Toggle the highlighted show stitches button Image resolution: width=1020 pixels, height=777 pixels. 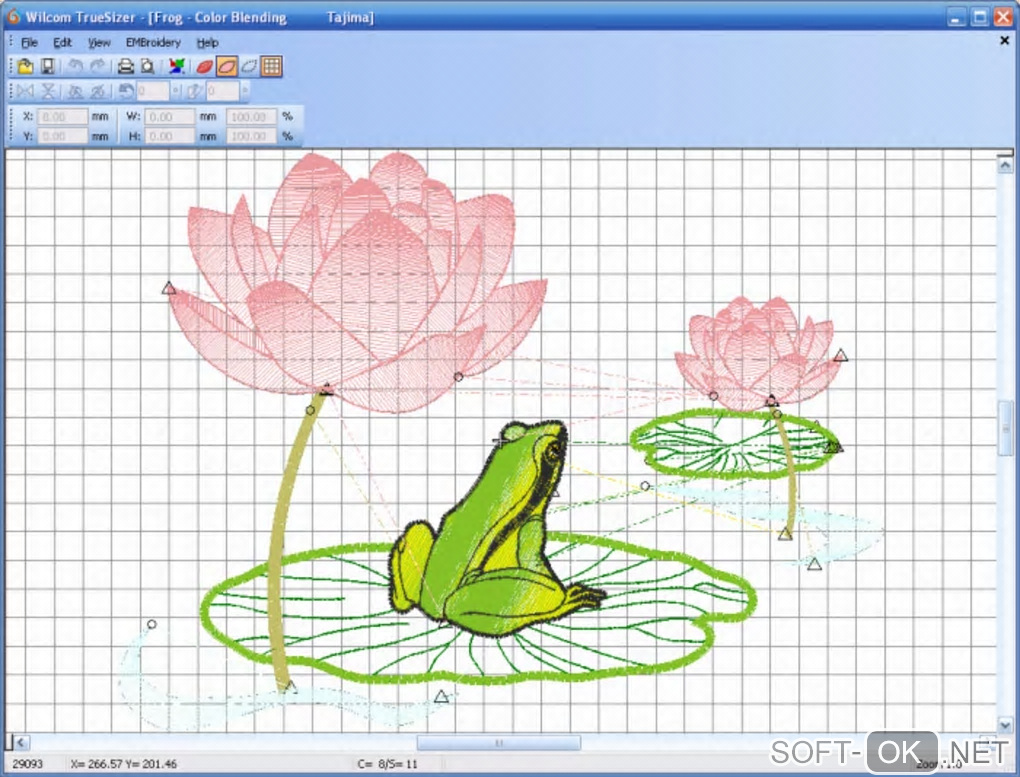click(226, 66)
